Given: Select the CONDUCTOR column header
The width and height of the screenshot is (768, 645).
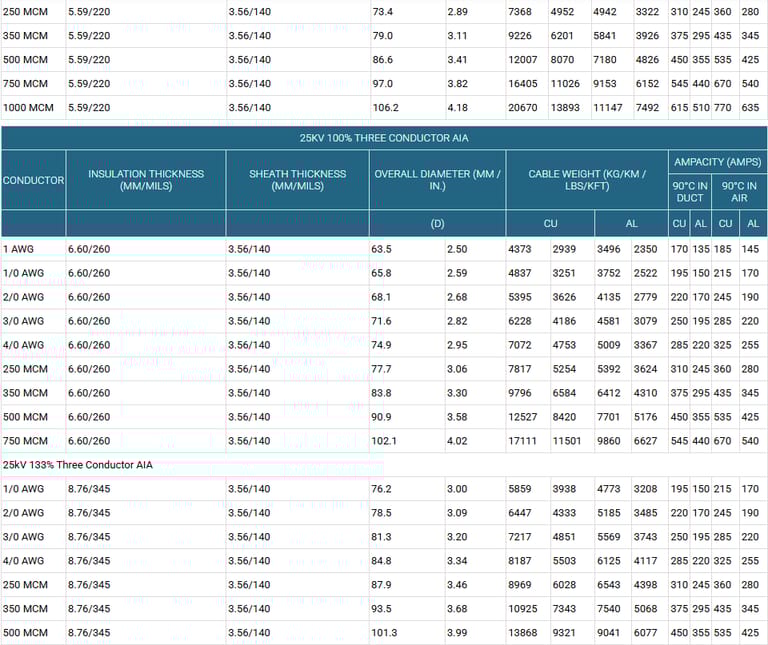Looking at the screenshot, I should [x=33, y=180].
